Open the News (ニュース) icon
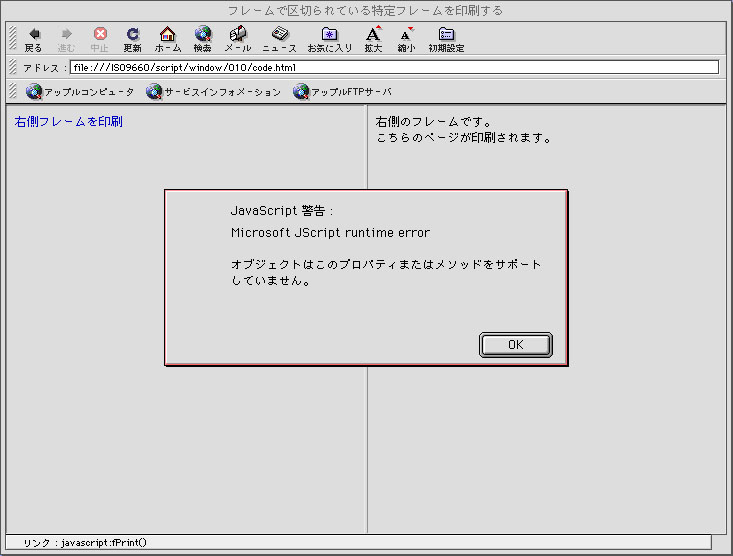Screen dimensions: 733x556 coord(280,34)
